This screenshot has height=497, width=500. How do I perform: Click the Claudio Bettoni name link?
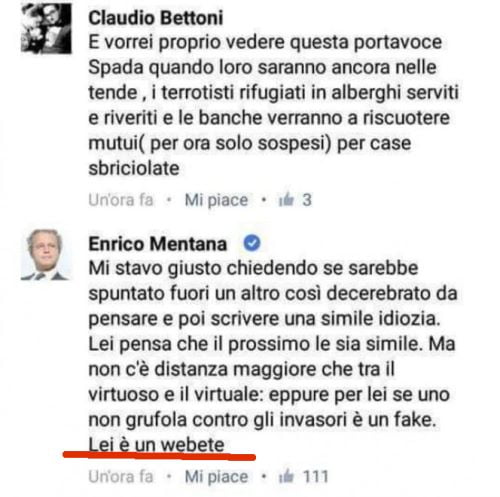pyautogui.click(x=156, y=18)
